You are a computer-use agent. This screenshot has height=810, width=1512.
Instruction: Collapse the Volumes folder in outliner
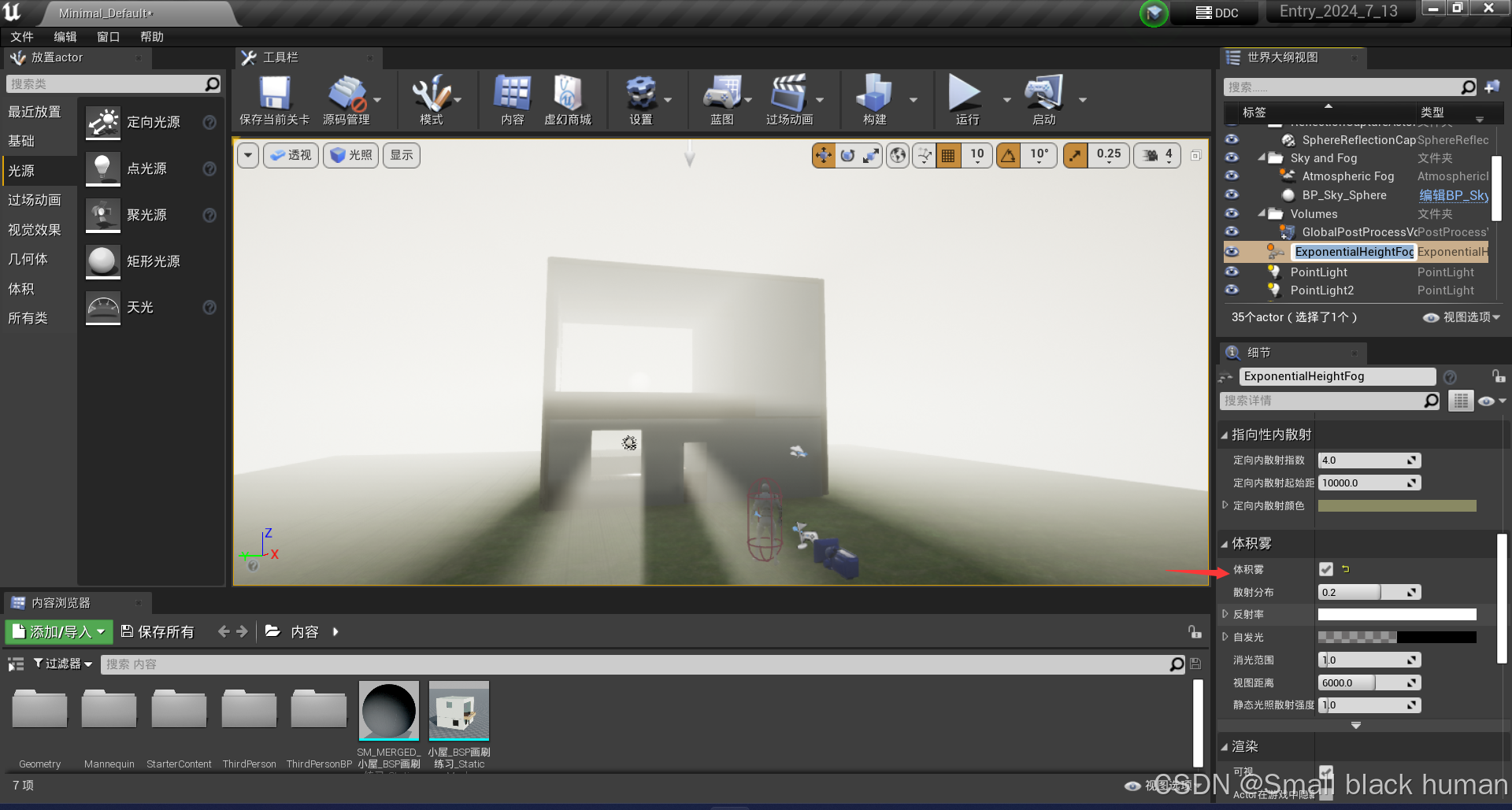(x=1262, y=214)
